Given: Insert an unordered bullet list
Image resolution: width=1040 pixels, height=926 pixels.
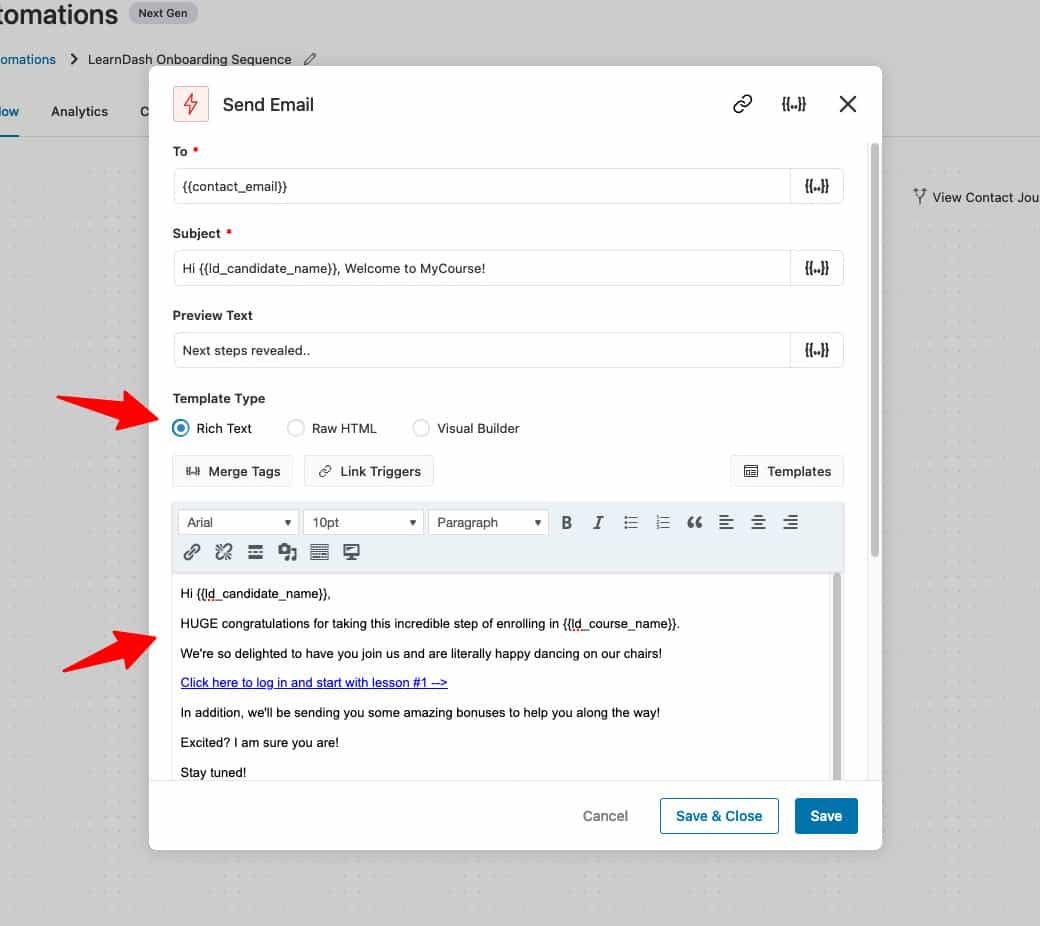Looking at the screenshot, I should (x=631, y=522).
